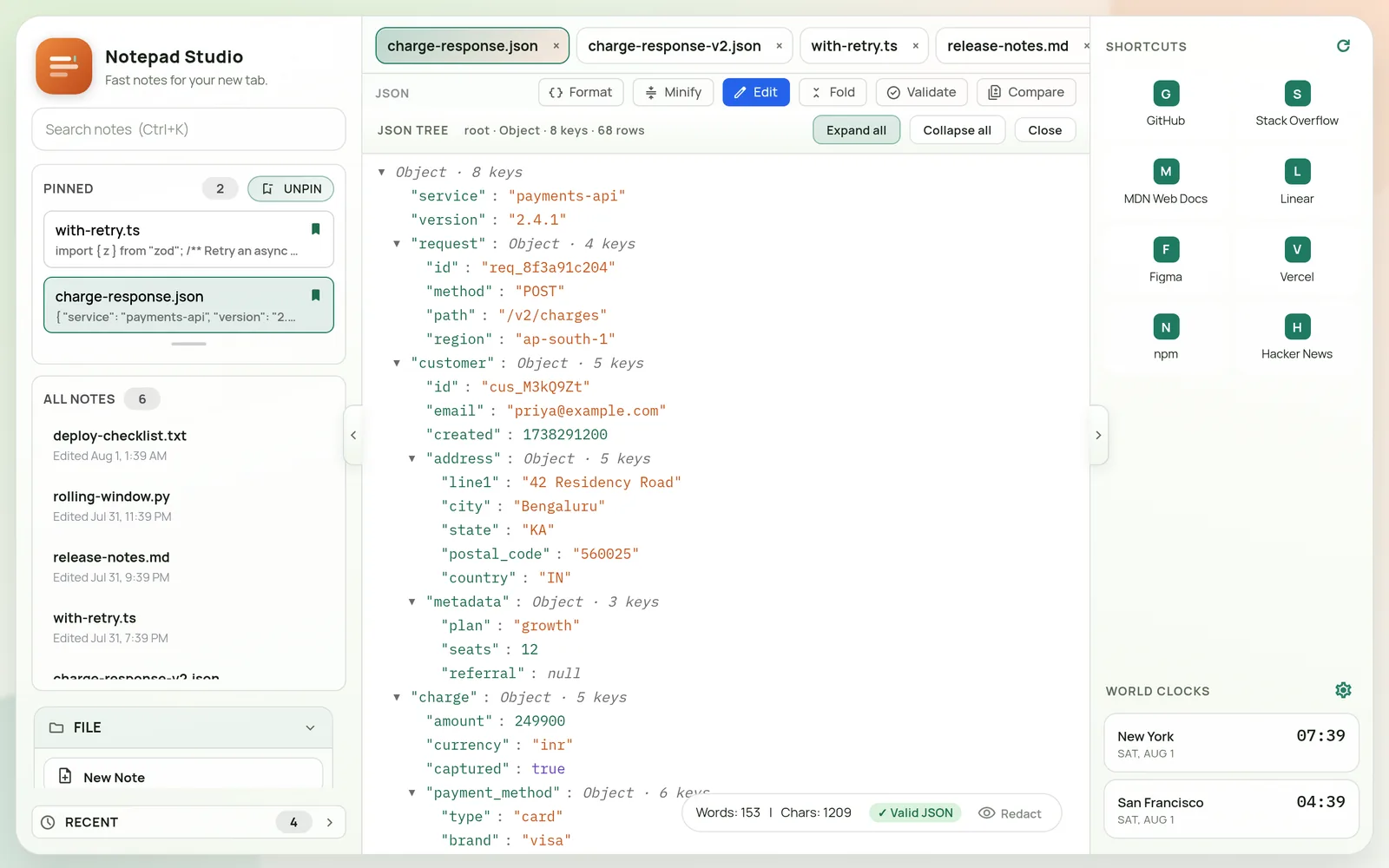Collapse the "metadata" object node
The width and height of the screenshot is (1389, 868).
pos(412,602)
